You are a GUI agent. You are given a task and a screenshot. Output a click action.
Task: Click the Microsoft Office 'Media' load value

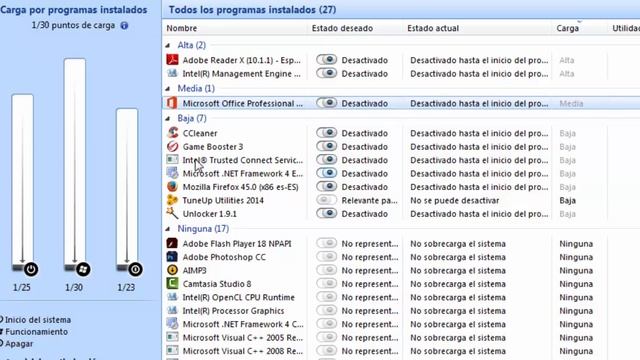point(571,103)
